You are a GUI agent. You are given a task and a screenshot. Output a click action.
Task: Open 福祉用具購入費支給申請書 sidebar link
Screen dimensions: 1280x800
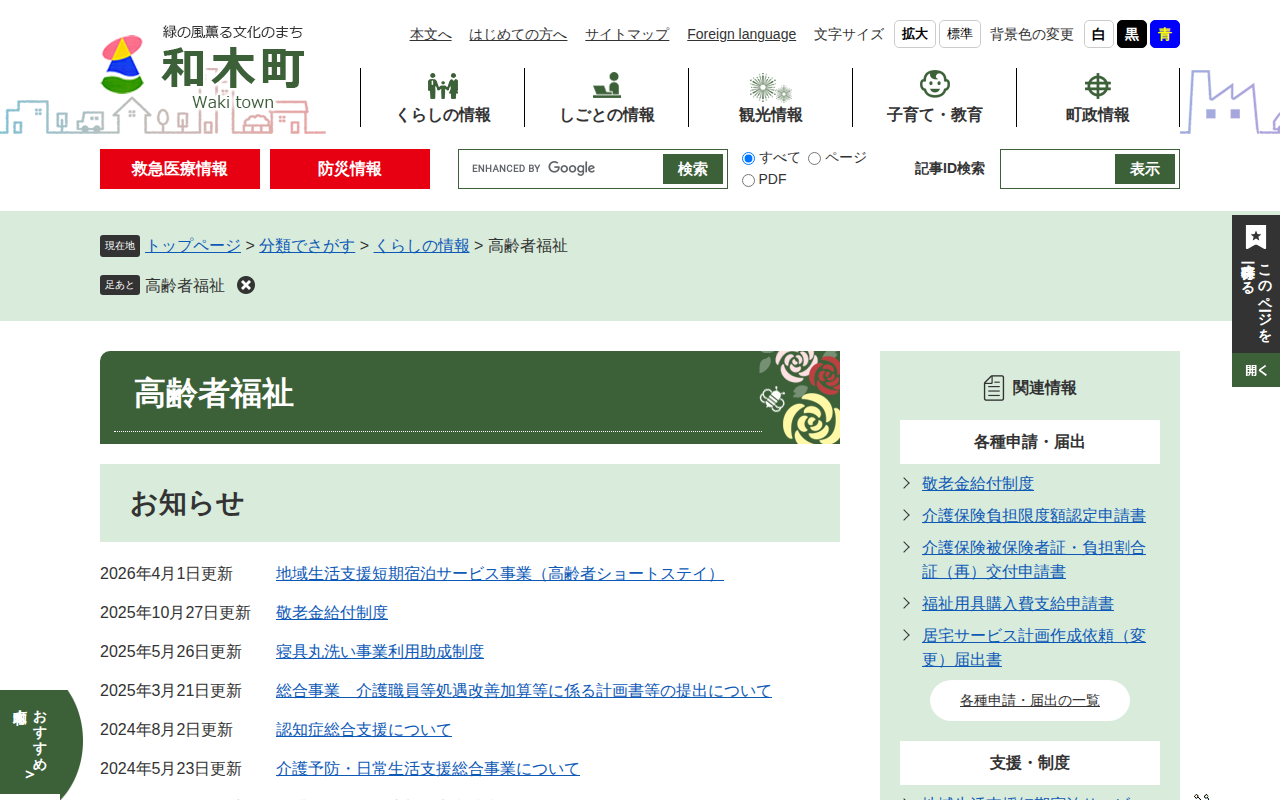click(x=1018, y=603)
